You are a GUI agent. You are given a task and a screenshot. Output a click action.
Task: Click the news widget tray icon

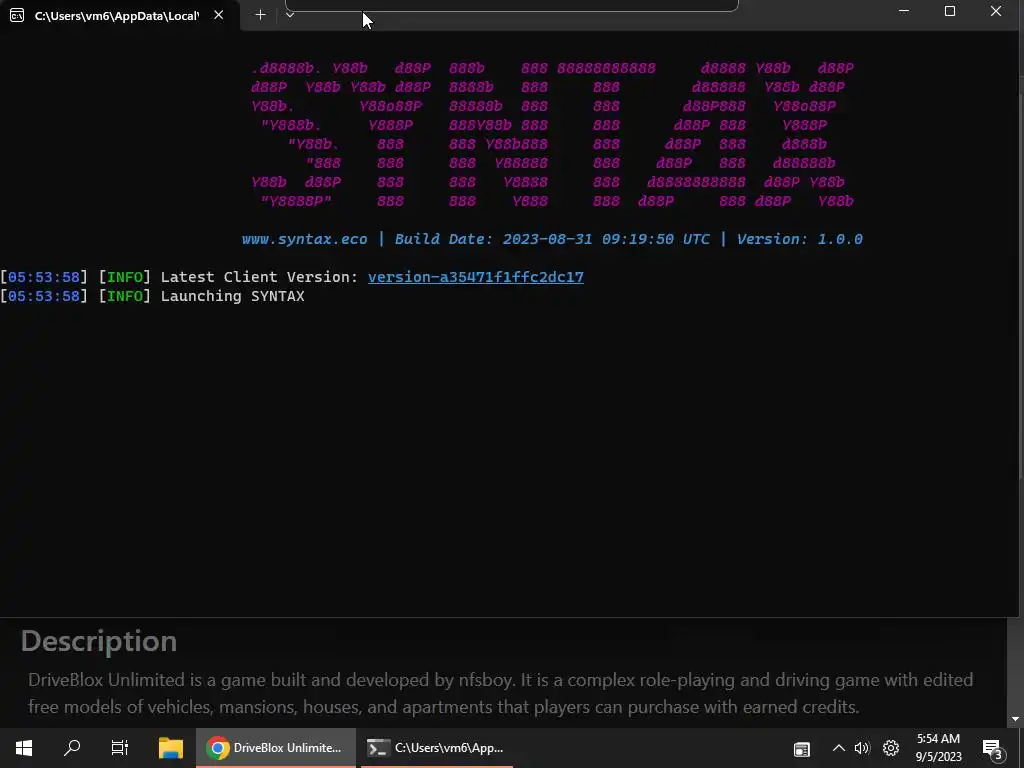pyautogui.click(x=802, y=748)
